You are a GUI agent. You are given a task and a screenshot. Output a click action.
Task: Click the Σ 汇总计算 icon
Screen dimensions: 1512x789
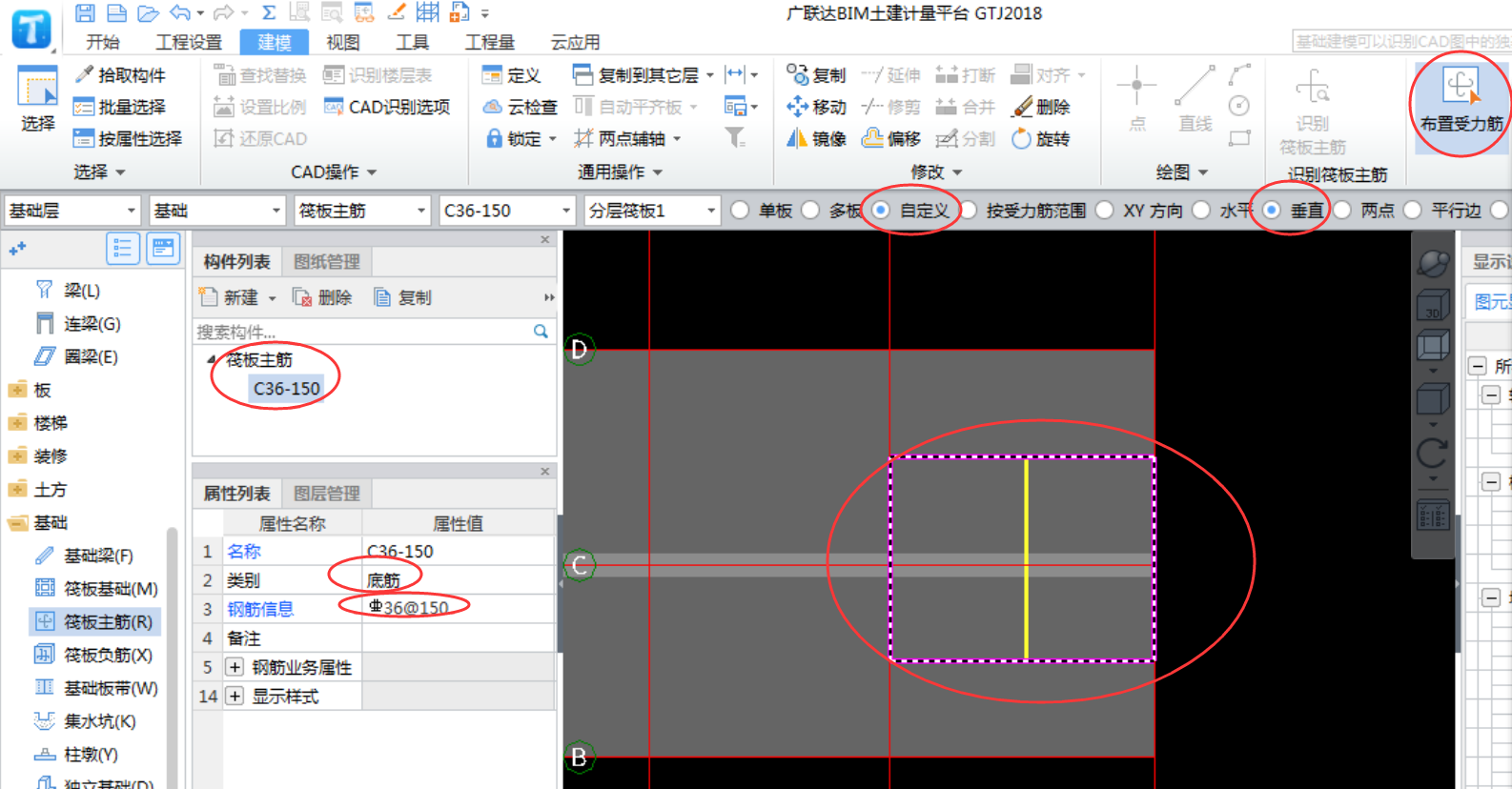269,12
